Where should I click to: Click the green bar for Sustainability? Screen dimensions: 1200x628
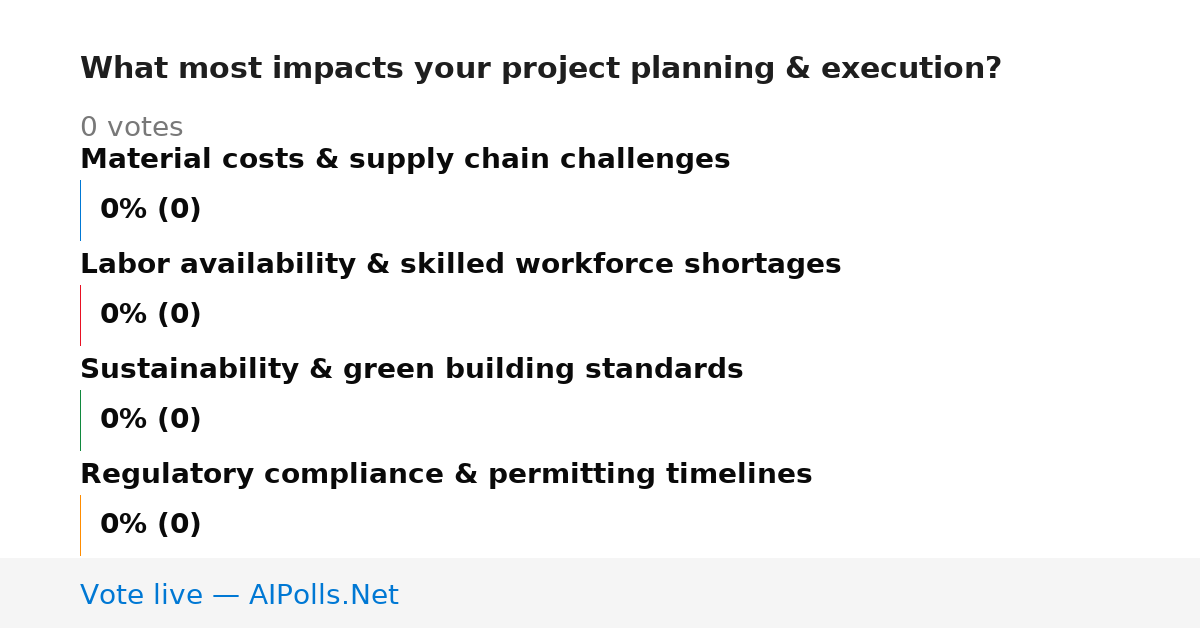[x=80, y=420]
